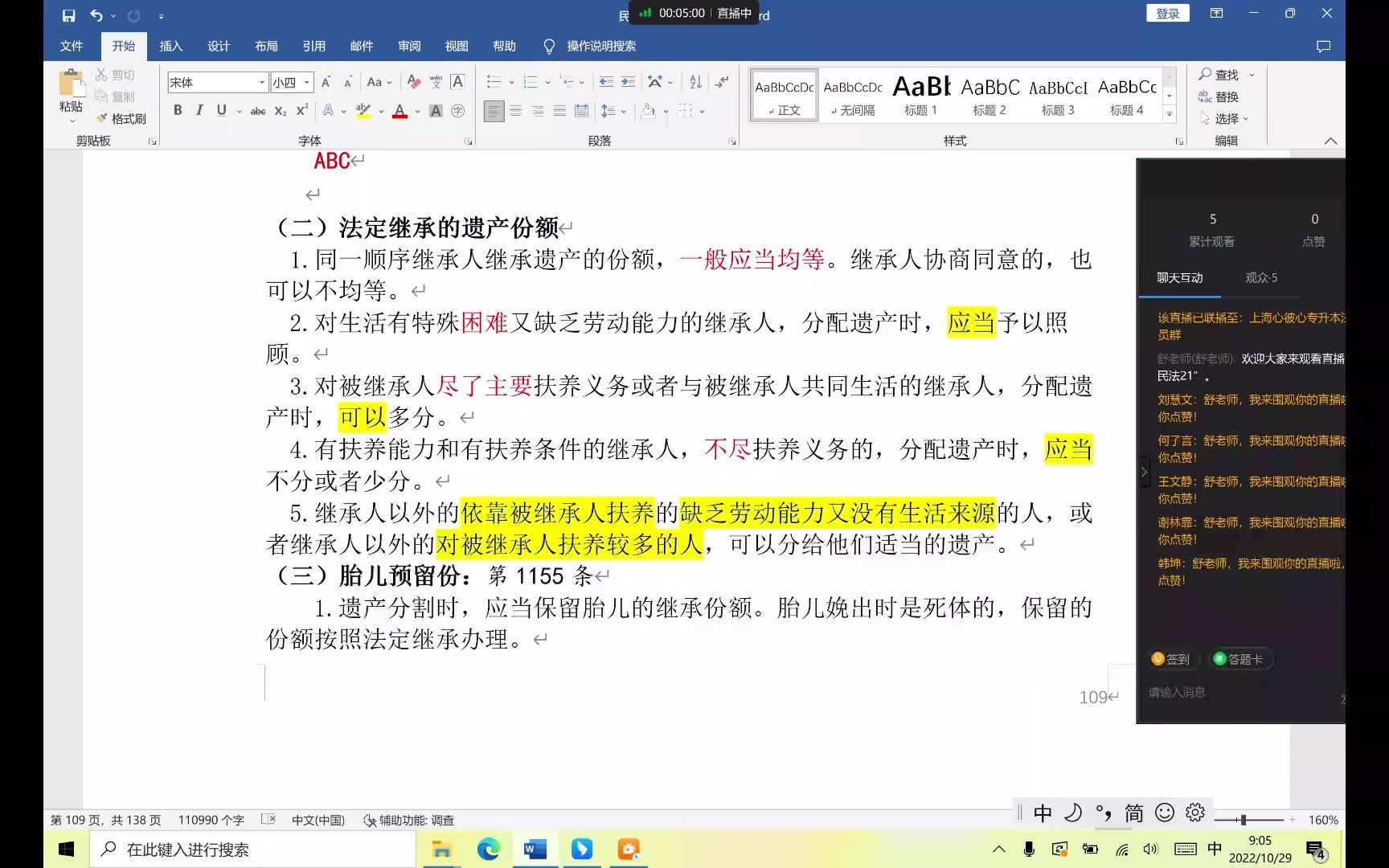Screen dimensions: 1389x868
Task: Click the Paste (粘贴) clipboard icon
Action: (71, 84)
